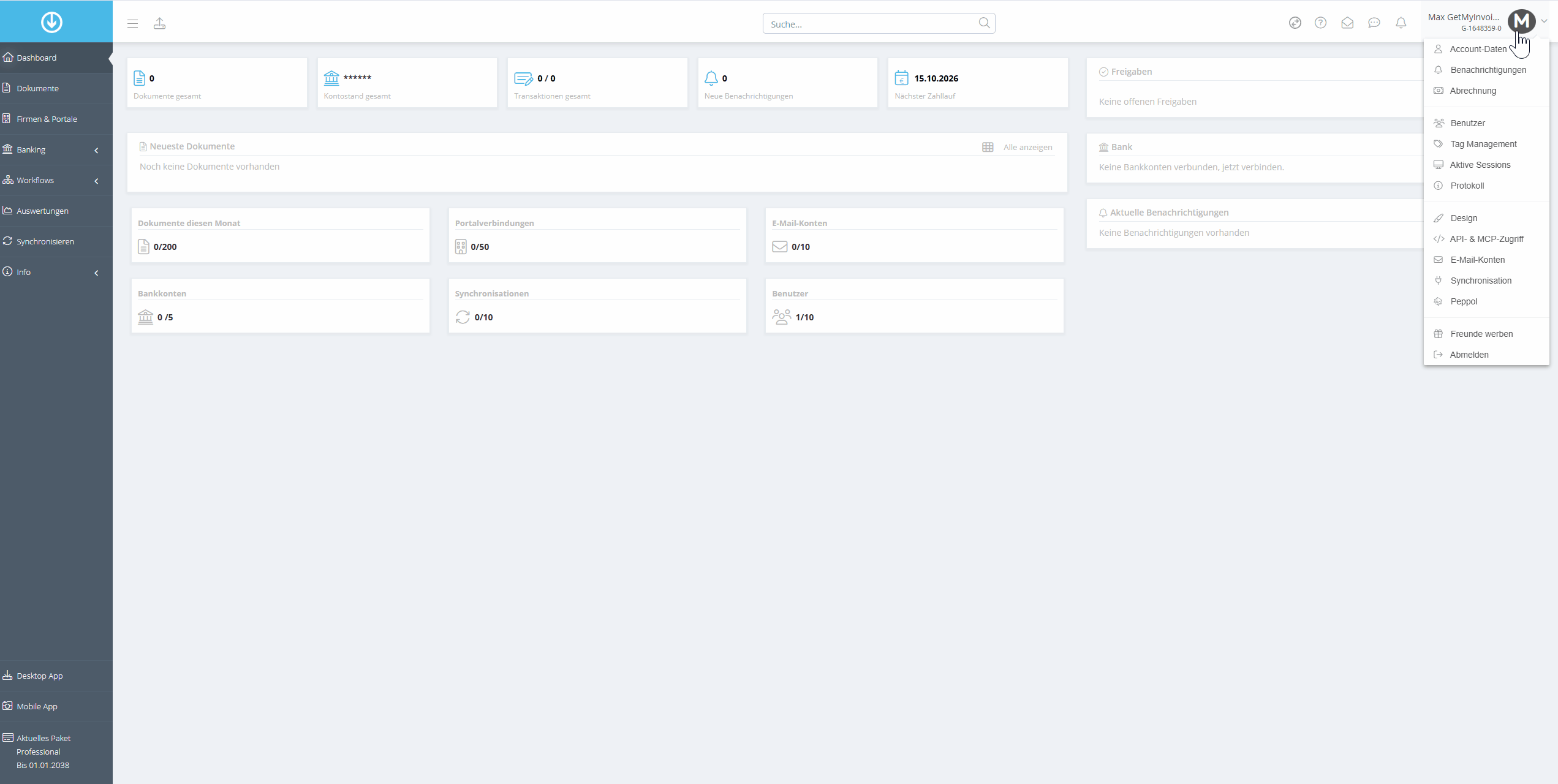Viewport: 1558px width, 784px height.
Task: Click the Dokumente gesamt document icon
Action: click(139, 78)
